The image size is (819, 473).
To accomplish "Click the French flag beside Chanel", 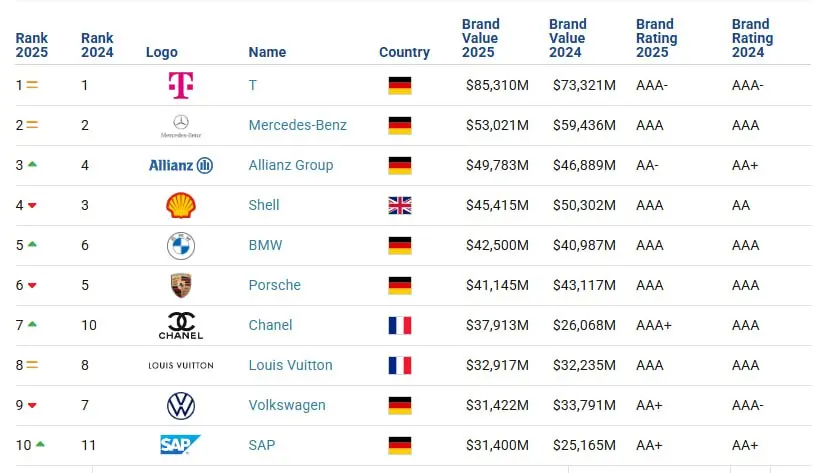I will [399, 325].
